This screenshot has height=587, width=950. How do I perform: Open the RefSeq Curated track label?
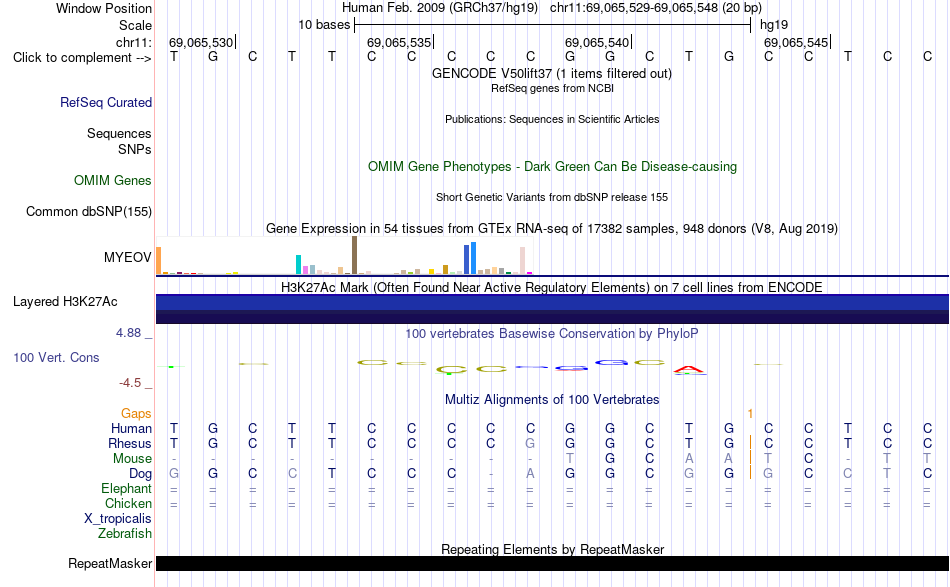pyautogui.click(x=106, y=102)
